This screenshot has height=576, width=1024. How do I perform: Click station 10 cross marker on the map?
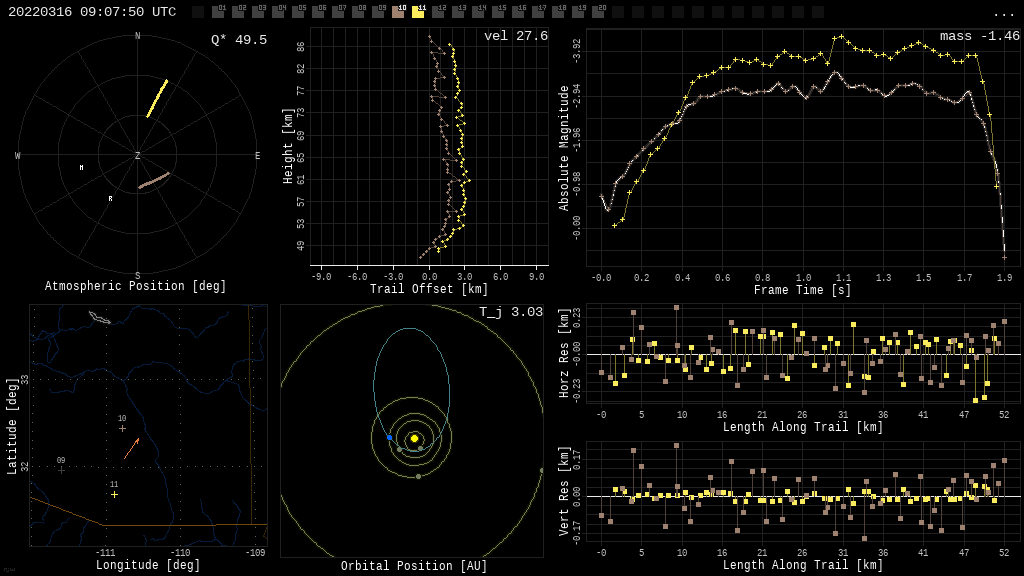coord(122,428)
